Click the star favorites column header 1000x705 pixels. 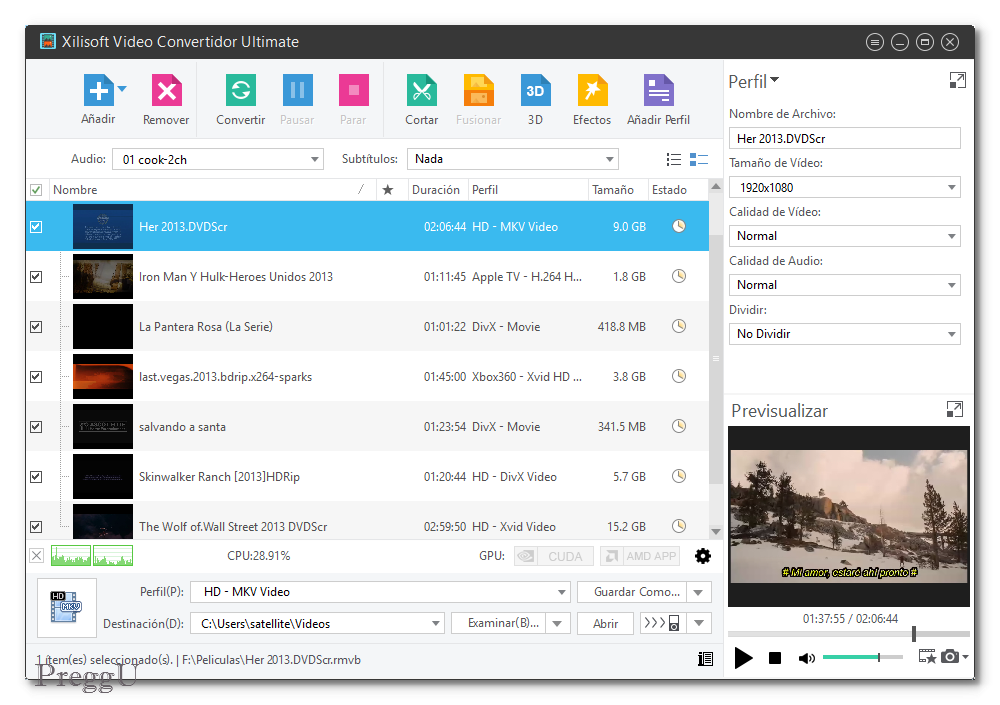pyautogui.click(x=388, y=190)
